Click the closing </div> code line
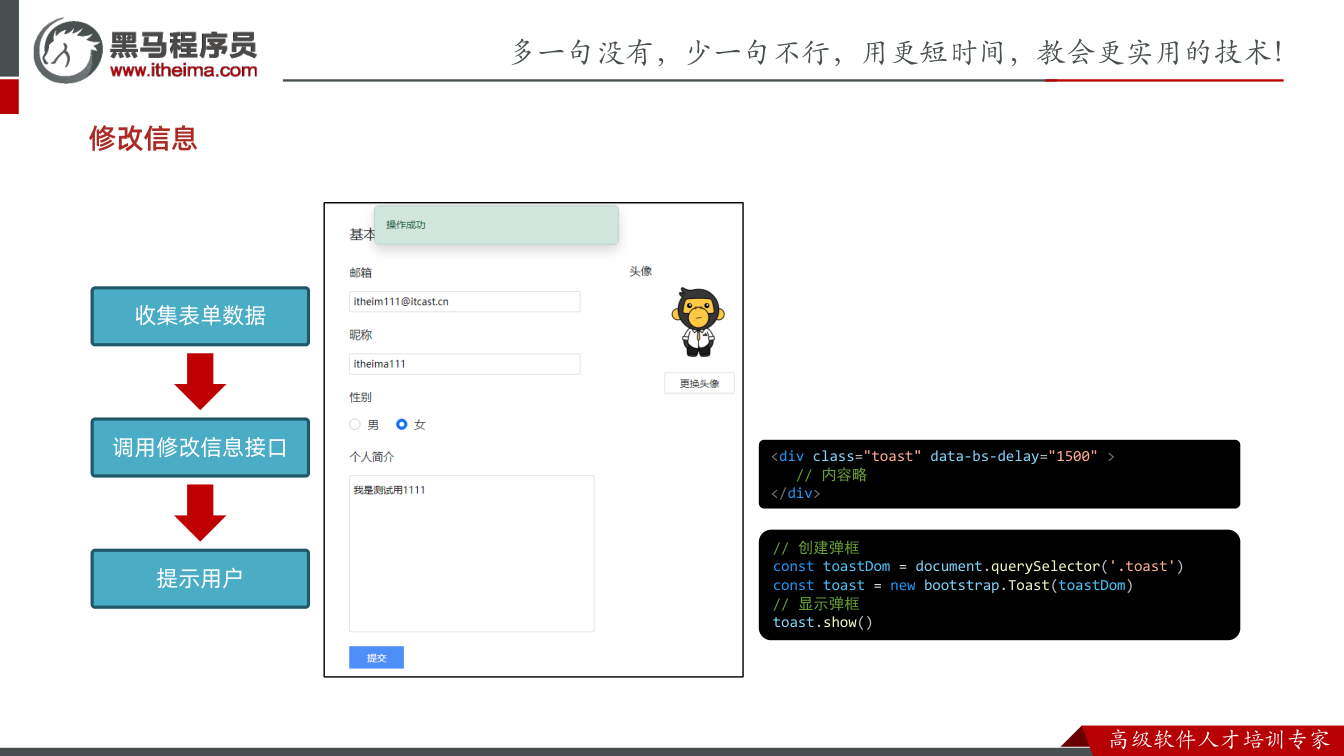 coord(796,493)
